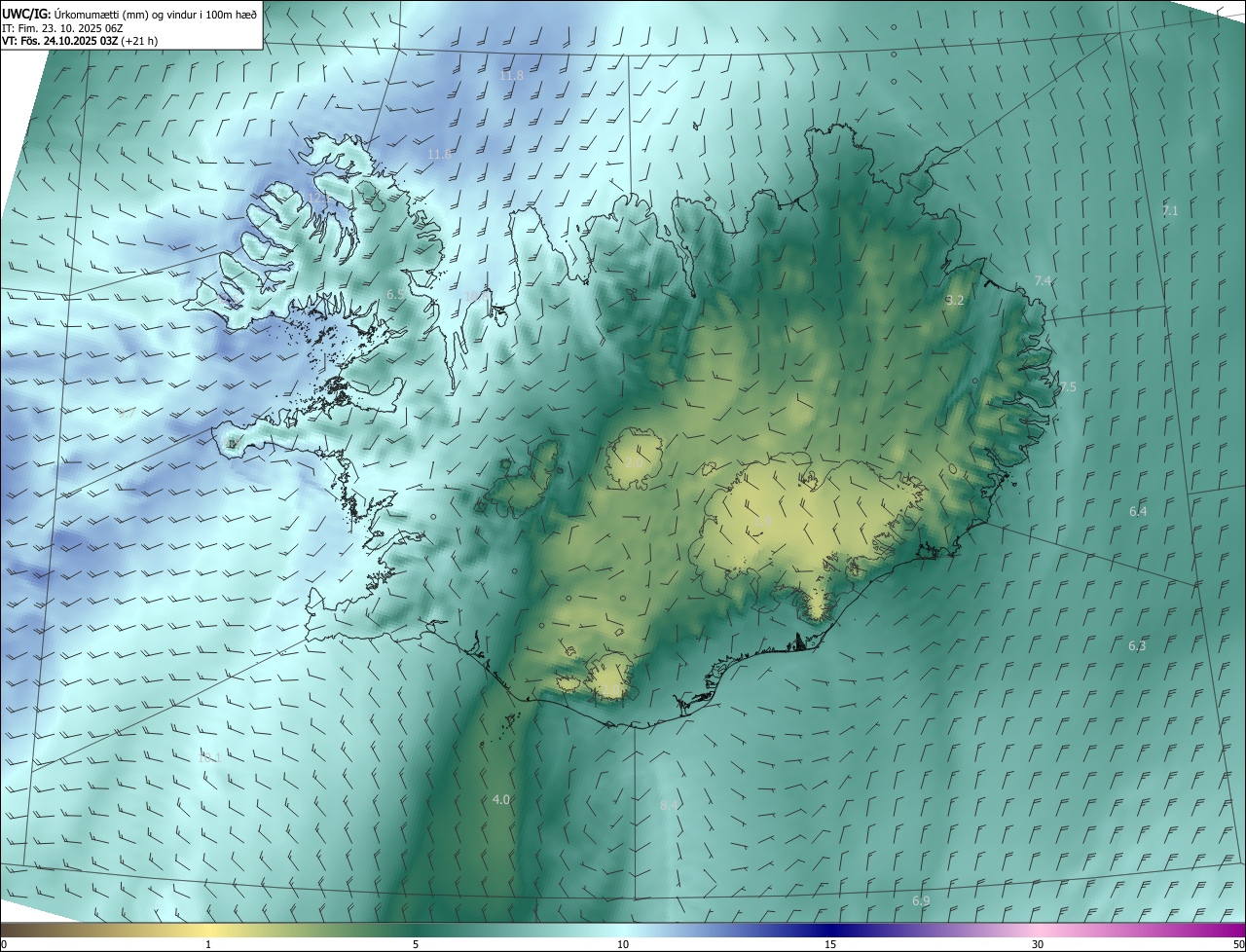Image resolution: width=1246 pixels, height=952 pixels.
Task: Click the 11.6 value label off the Westfjords
Action: click(x=440, y=155)
